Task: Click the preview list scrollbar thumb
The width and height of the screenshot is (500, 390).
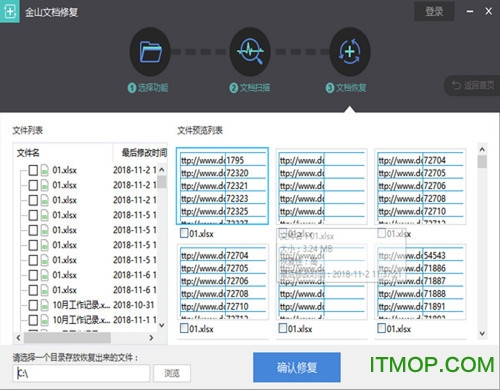Action: [482, 162]
